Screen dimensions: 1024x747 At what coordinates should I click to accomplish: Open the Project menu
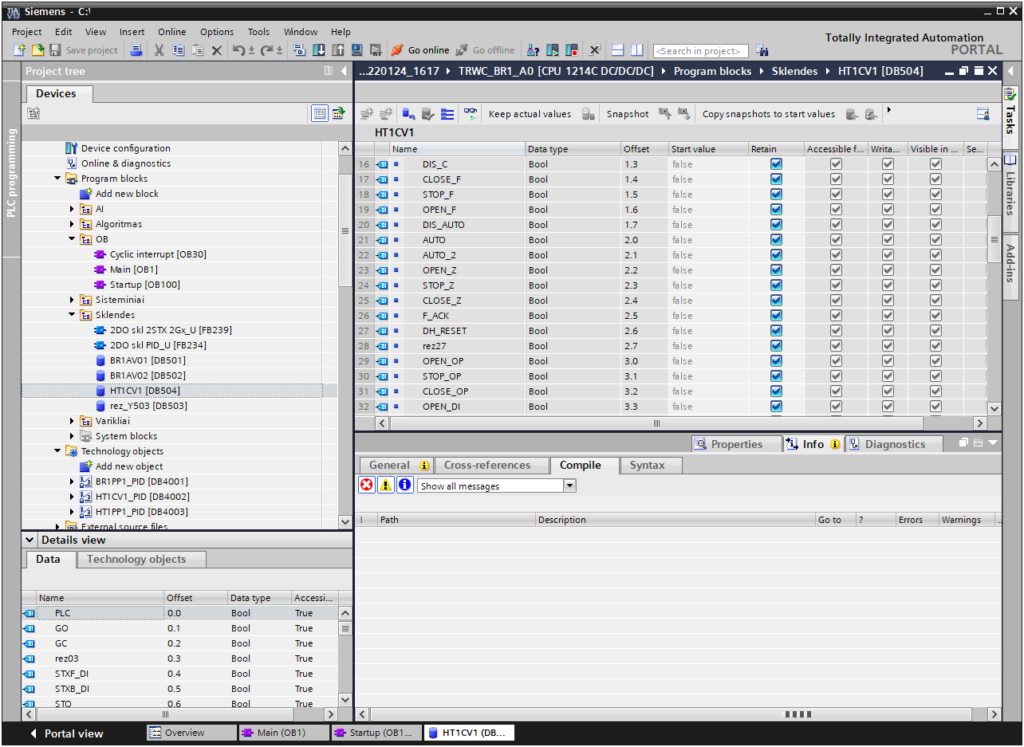tap(27, 31)
